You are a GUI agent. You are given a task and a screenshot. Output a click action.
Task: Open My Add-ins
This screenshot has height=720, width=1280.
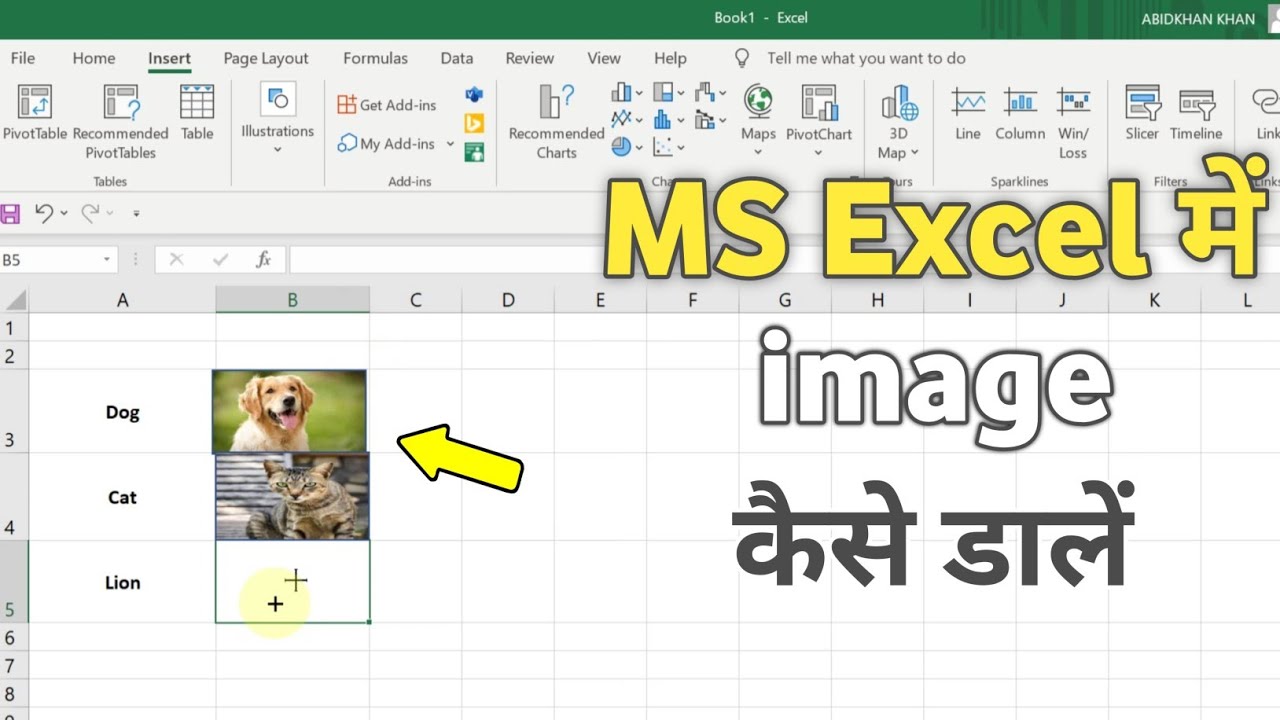(386, 144)
